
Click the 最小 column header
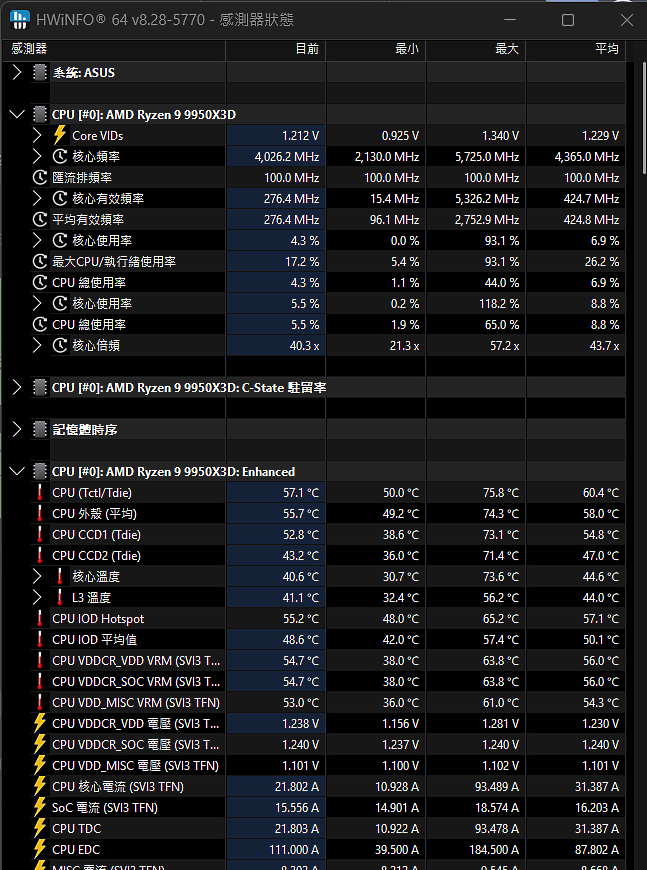pyautogui.click(x=376, y=49)
